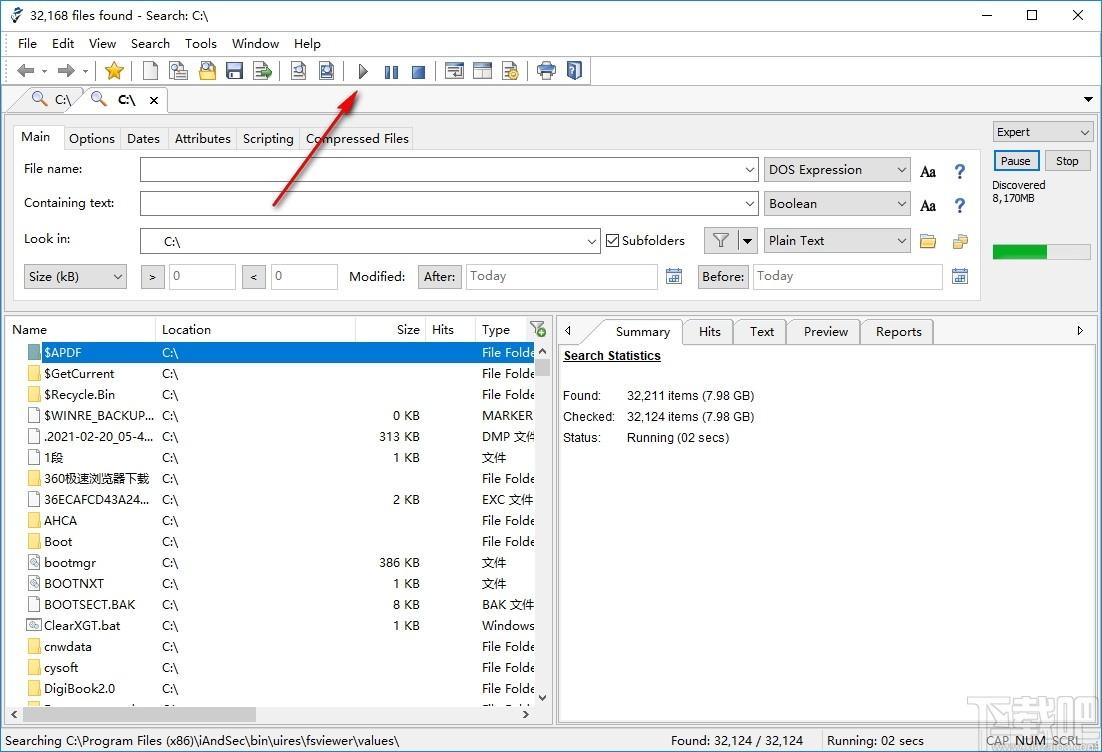Toggle case sensitivity Aa for File name

click(x=928, y=171)
